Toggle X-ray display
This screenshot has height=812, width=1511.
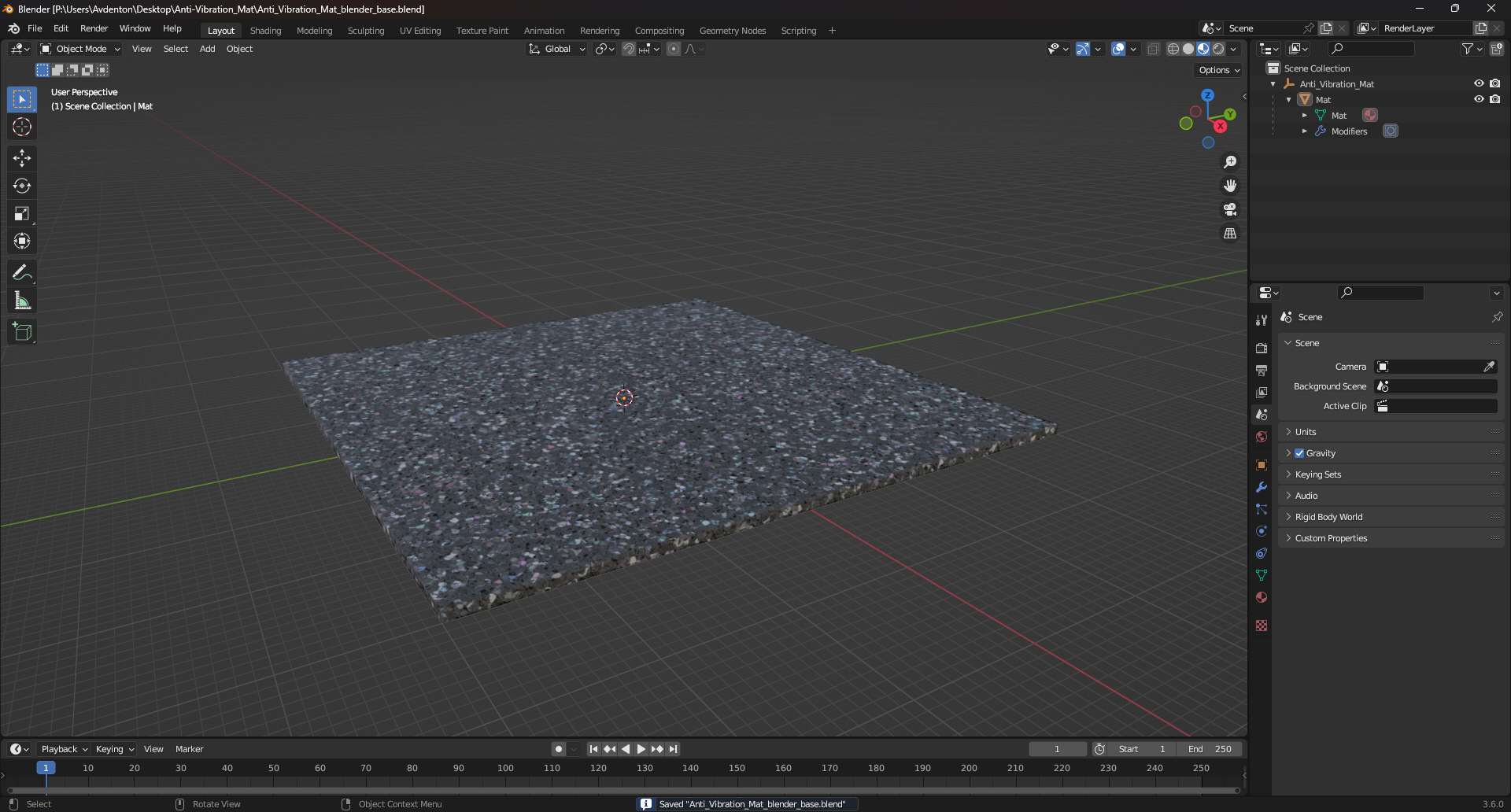click(1153, 49)
